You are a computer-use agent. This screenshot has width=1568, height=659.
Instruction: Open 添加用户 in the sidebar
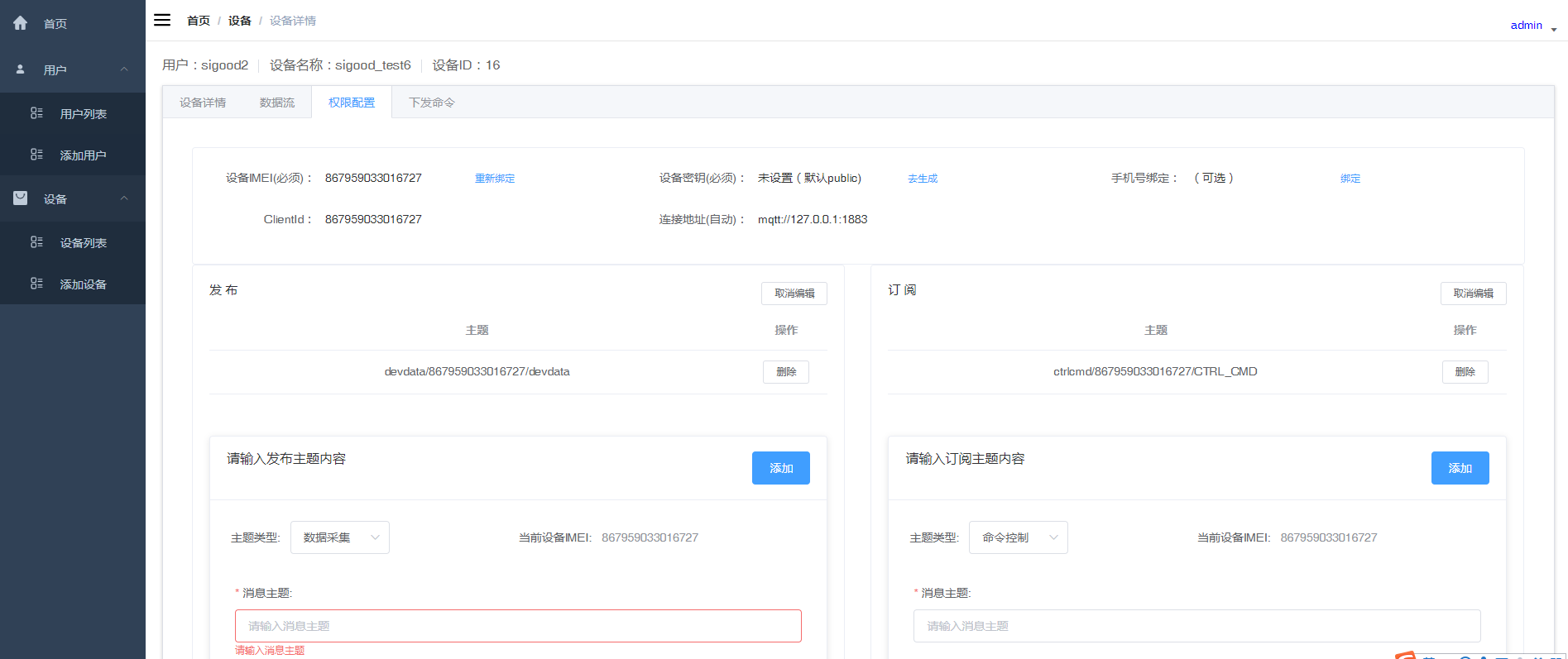(x=84, y=155)
